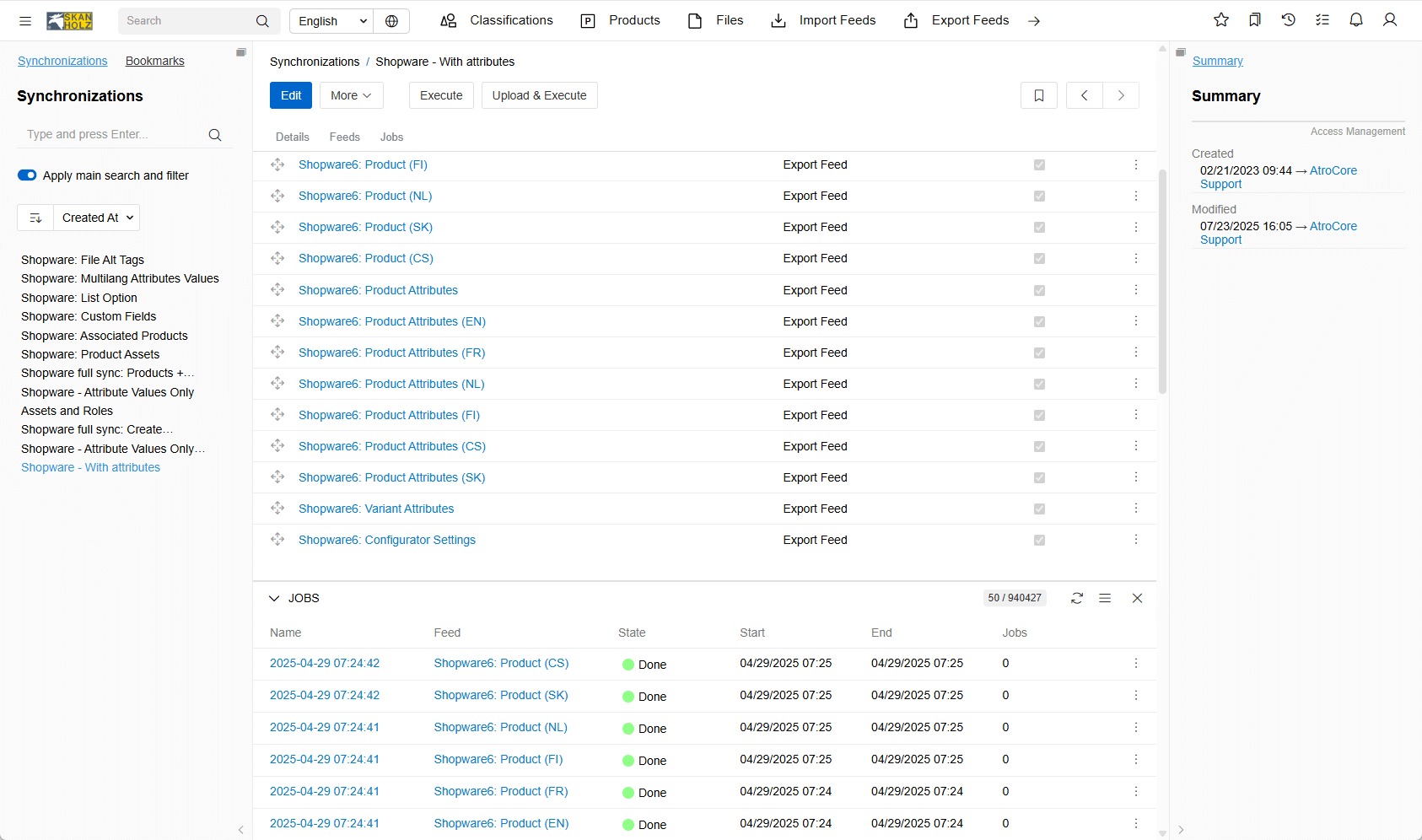This screenshot has height=840, width=1422.
Task: Expand the More actions dropdown
Action: (x=351, y=95)
